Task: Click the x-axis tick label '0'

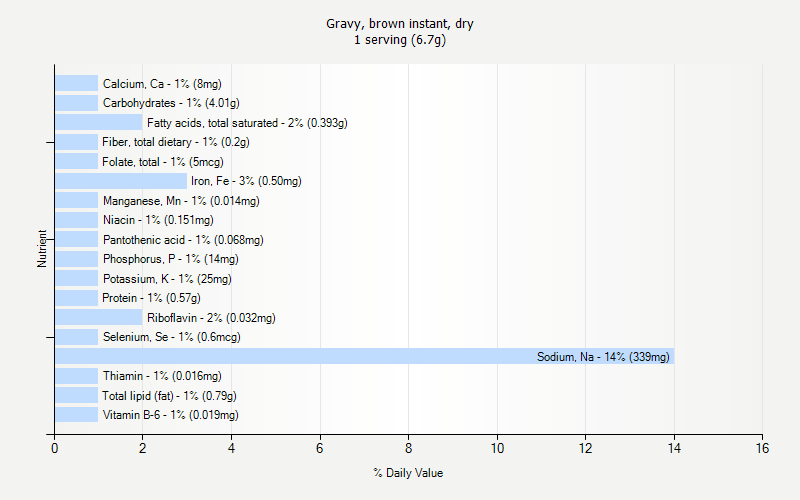Action: [x=55, y=448]
